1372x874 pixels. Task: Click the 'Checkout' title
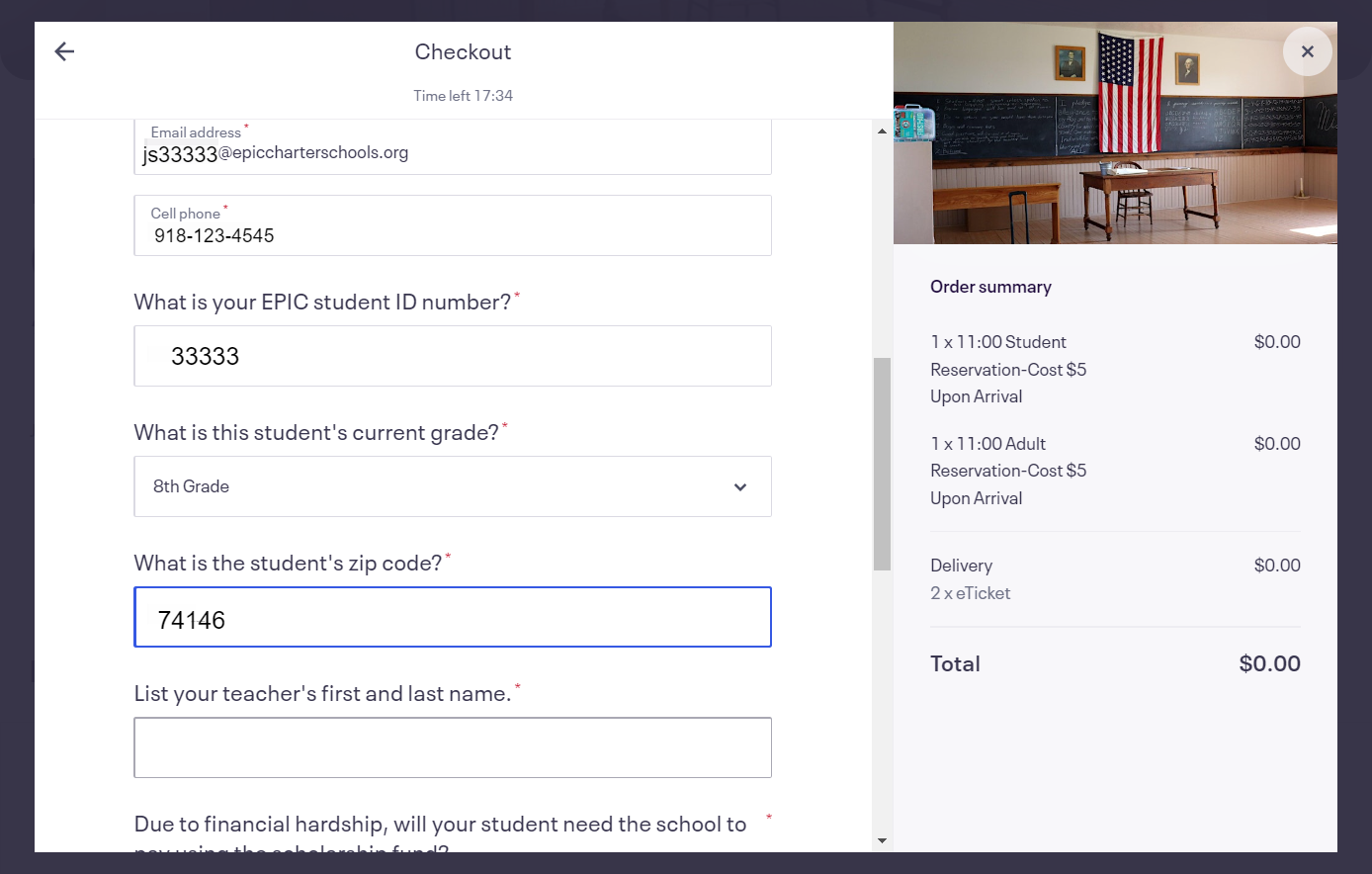[x=463, y=51]
